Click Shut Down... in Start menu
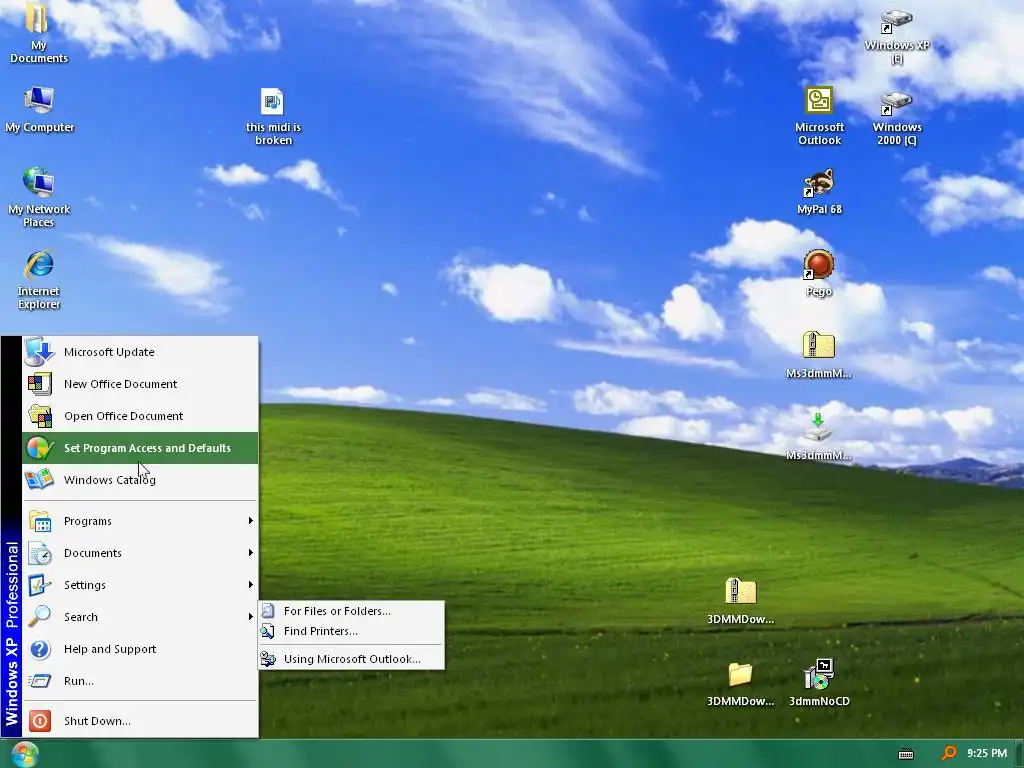 tap(140, 721)
